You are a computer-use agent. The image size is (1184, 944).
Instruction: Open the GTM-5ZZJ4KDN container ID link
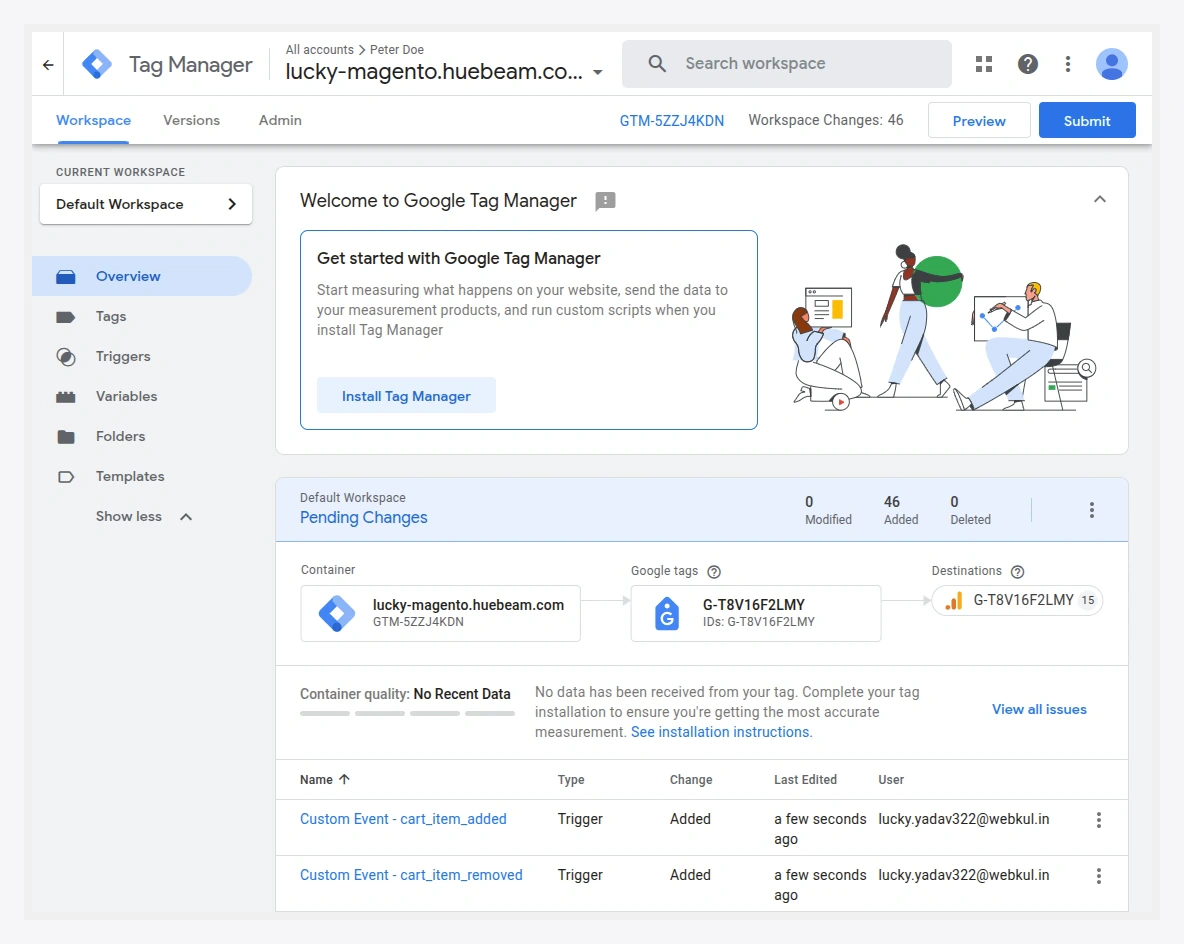pos(671,121)
